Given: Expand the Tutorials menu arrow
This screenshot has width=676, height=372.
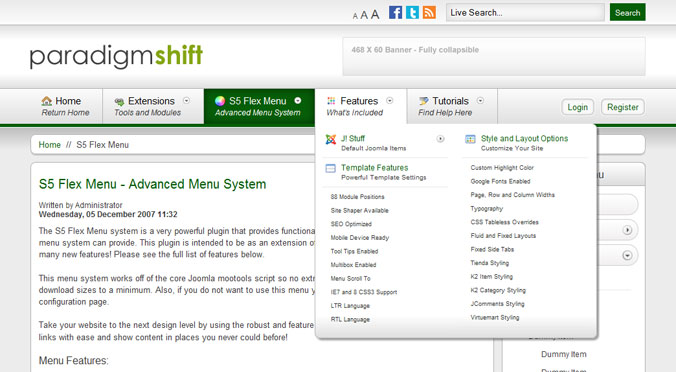Looking at the screenshot, I should click(480, 100).
